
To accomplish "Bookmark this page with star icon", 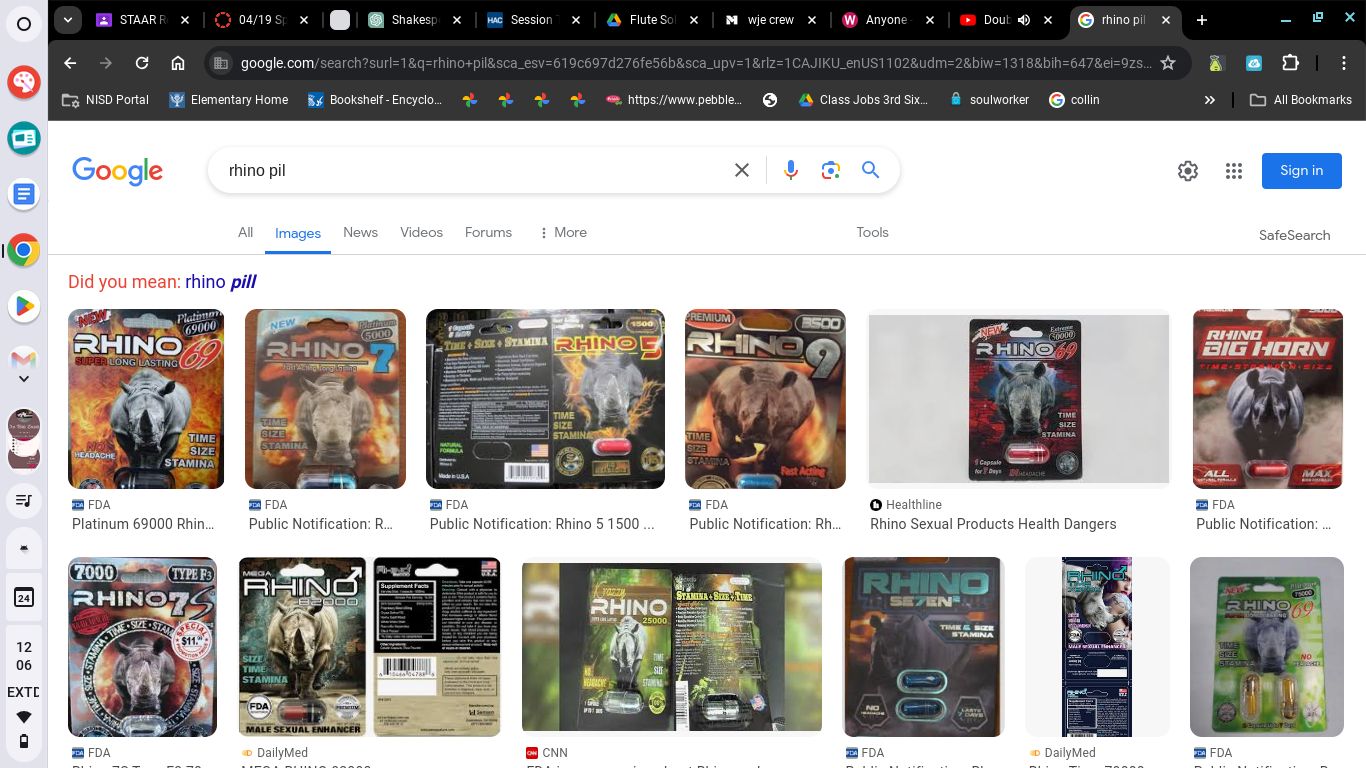I will point(1167,63).
